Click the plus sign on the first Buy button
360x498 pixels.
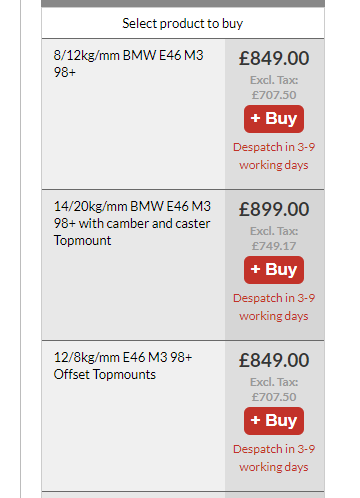pyautogui.click(x=255, y=118)
